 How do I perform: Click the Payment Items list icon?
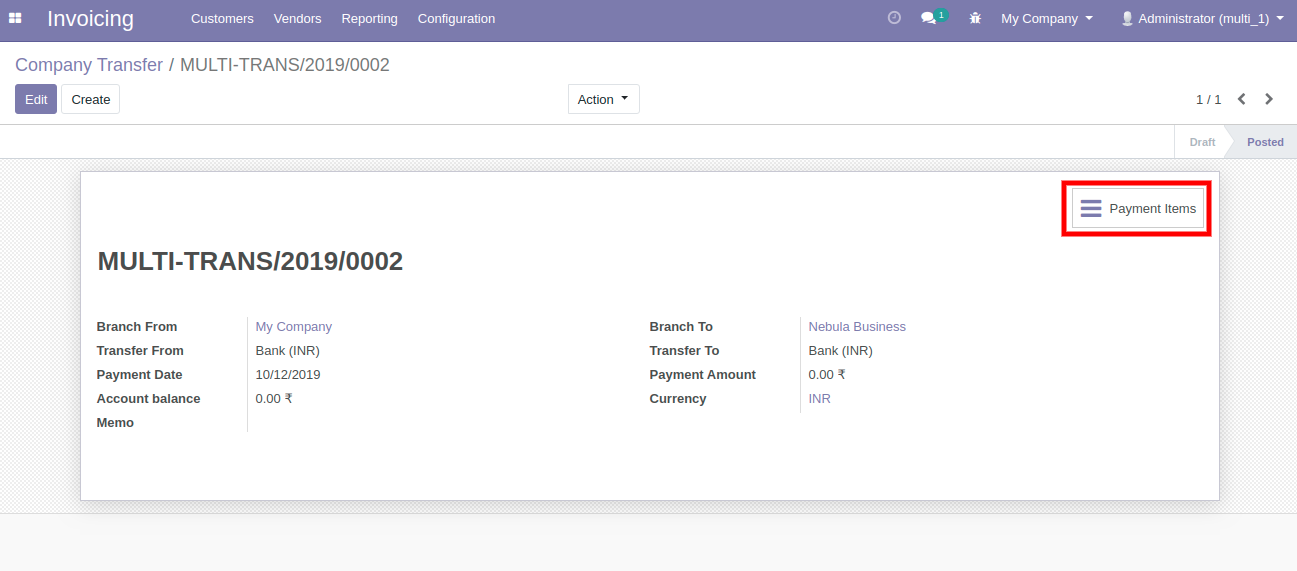1091,208
